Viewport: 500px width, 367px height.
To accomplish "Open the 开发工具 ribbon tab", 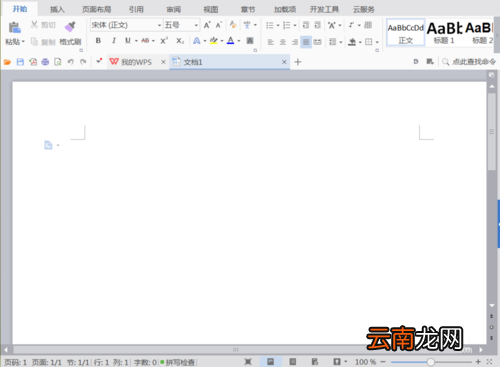I will tap(324, 9).
